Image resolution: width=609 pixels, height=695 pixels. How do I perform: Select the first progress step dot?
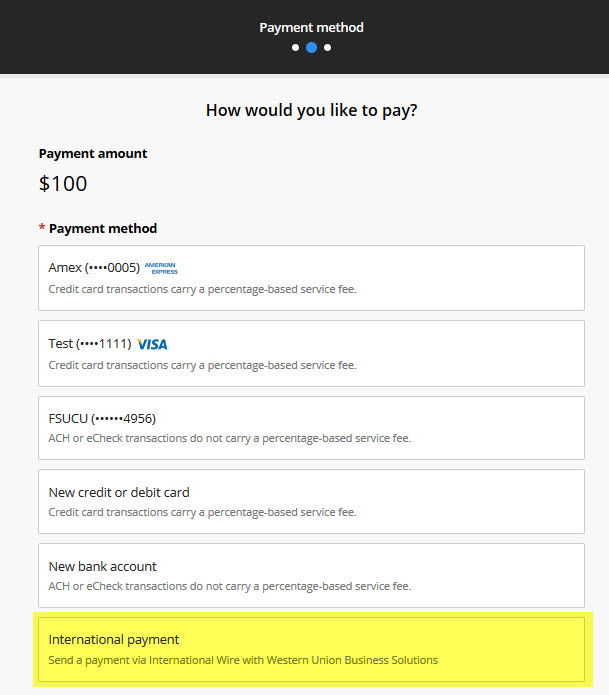tap(296, 47)
